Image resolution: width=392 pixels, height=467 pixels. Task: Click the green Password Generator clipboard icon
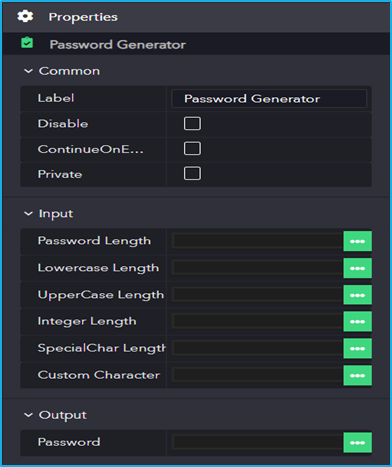point(27,43)
